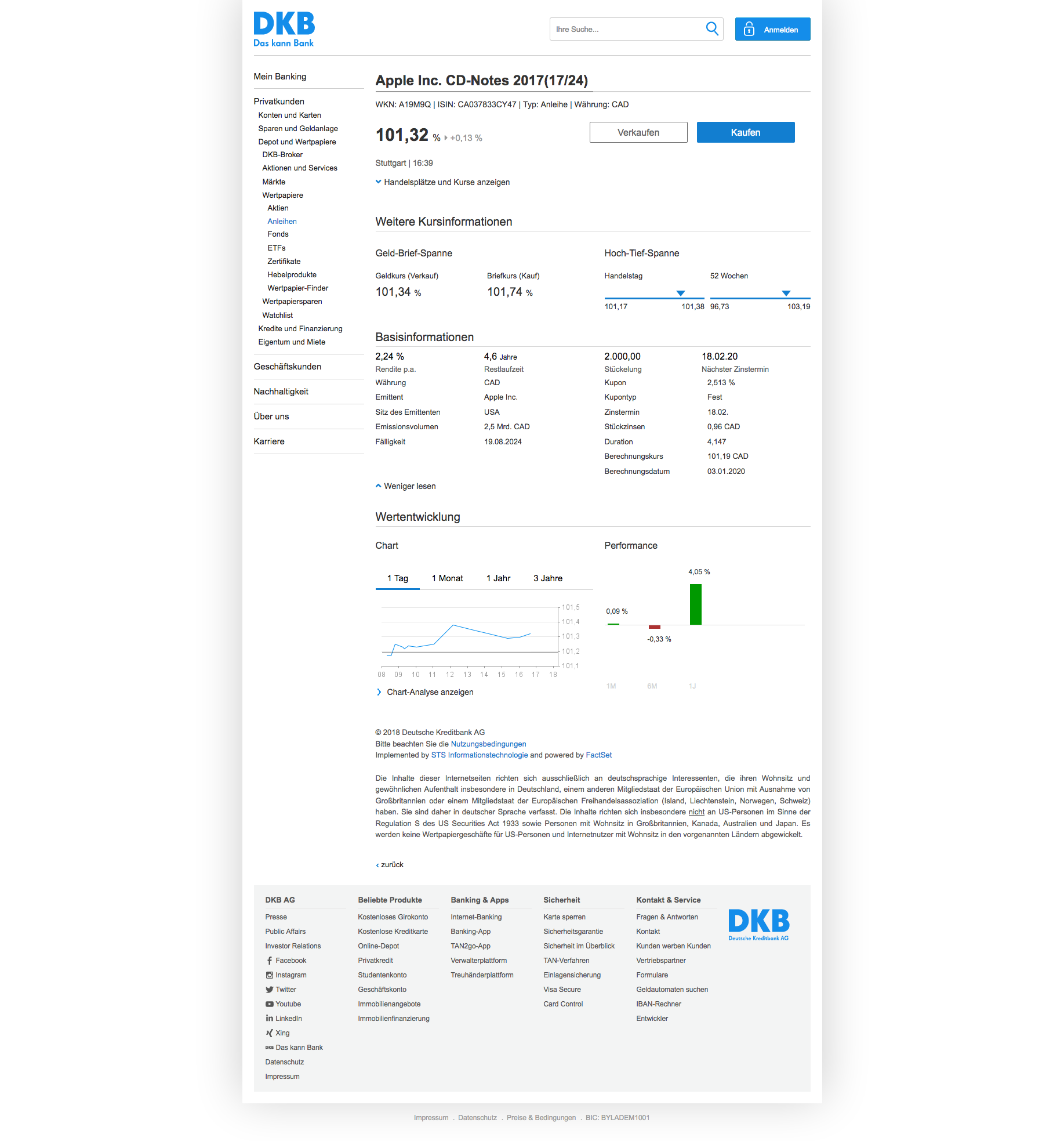Click the Twitter bird icon in the footer
This screenshot has width=1064, height=1141.
(x=269, y=990)
